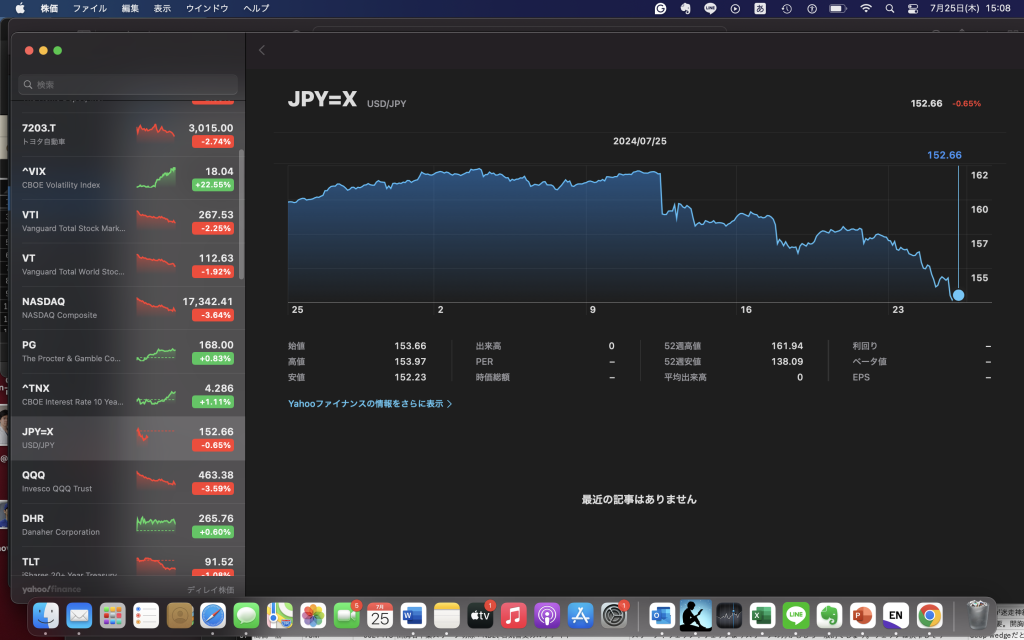Launch Google Chrome from the Dock

(929, 615)
